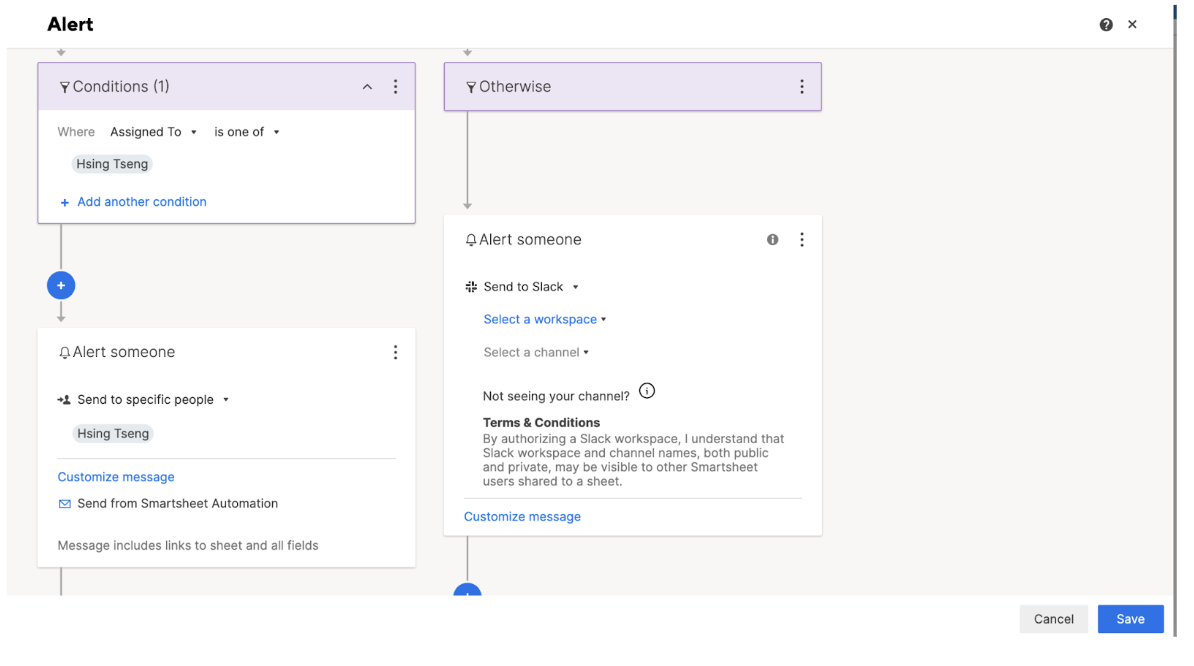Open the Send to Slack dropdown
This screenshot has width=1194, height=666.
pyautogui.click(x=532, y=287)
